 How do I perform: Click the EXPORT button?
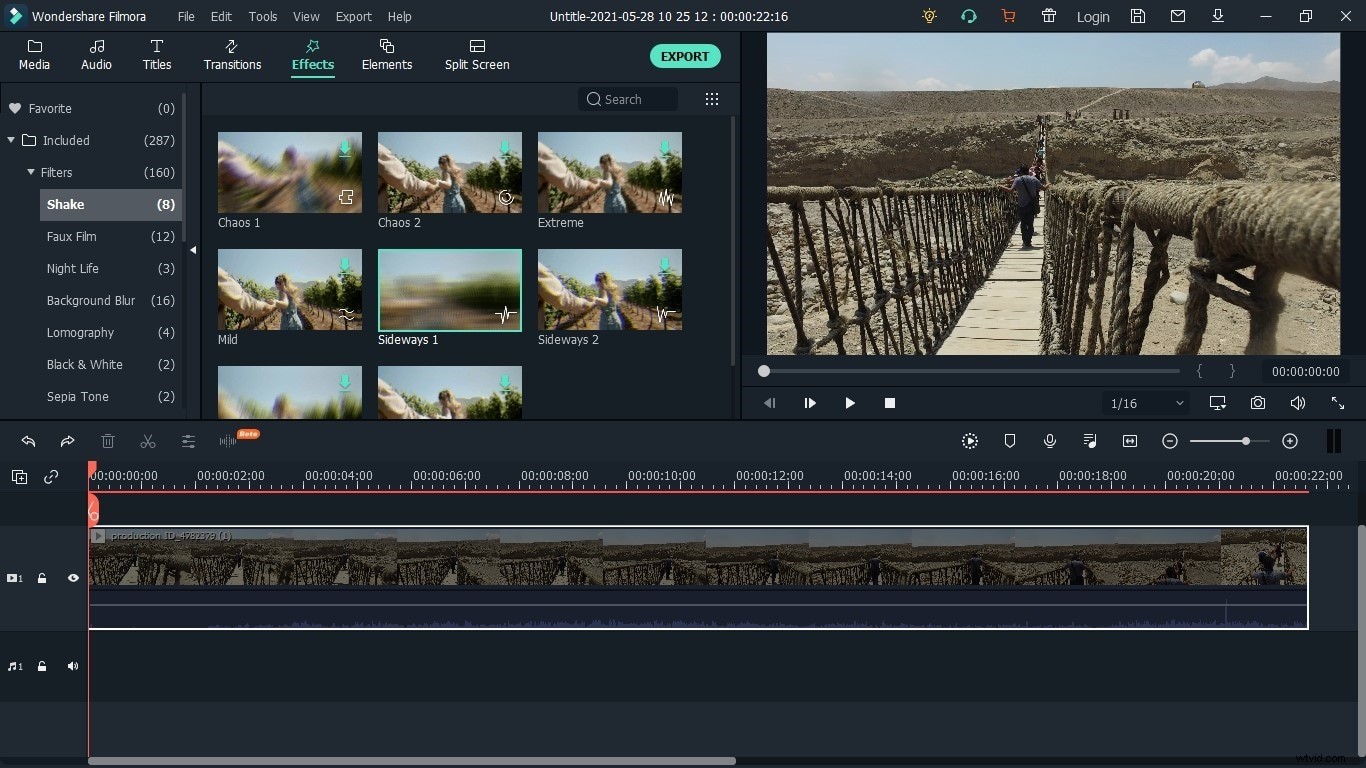click(685, 56)
